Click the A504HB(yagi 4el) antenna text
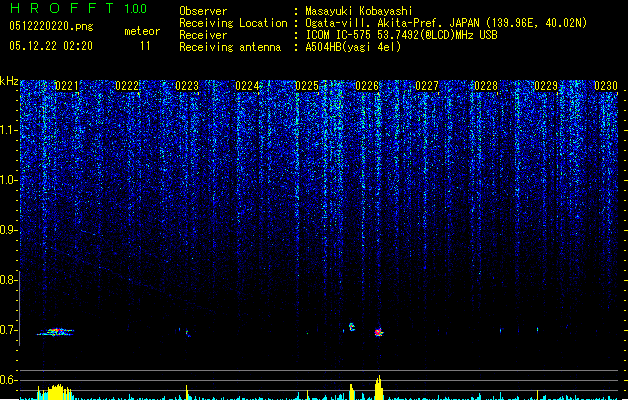Screen dimensions: 629x400 click(353, 47)
